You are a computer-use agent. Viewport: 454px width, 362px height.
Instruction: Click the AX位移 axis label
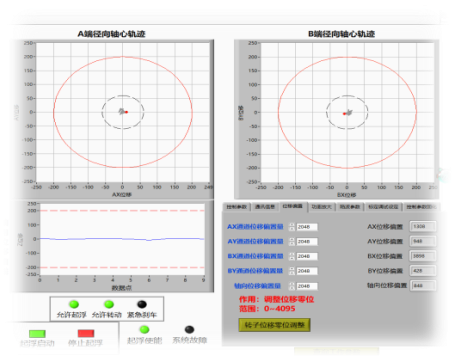pos(122,195)
